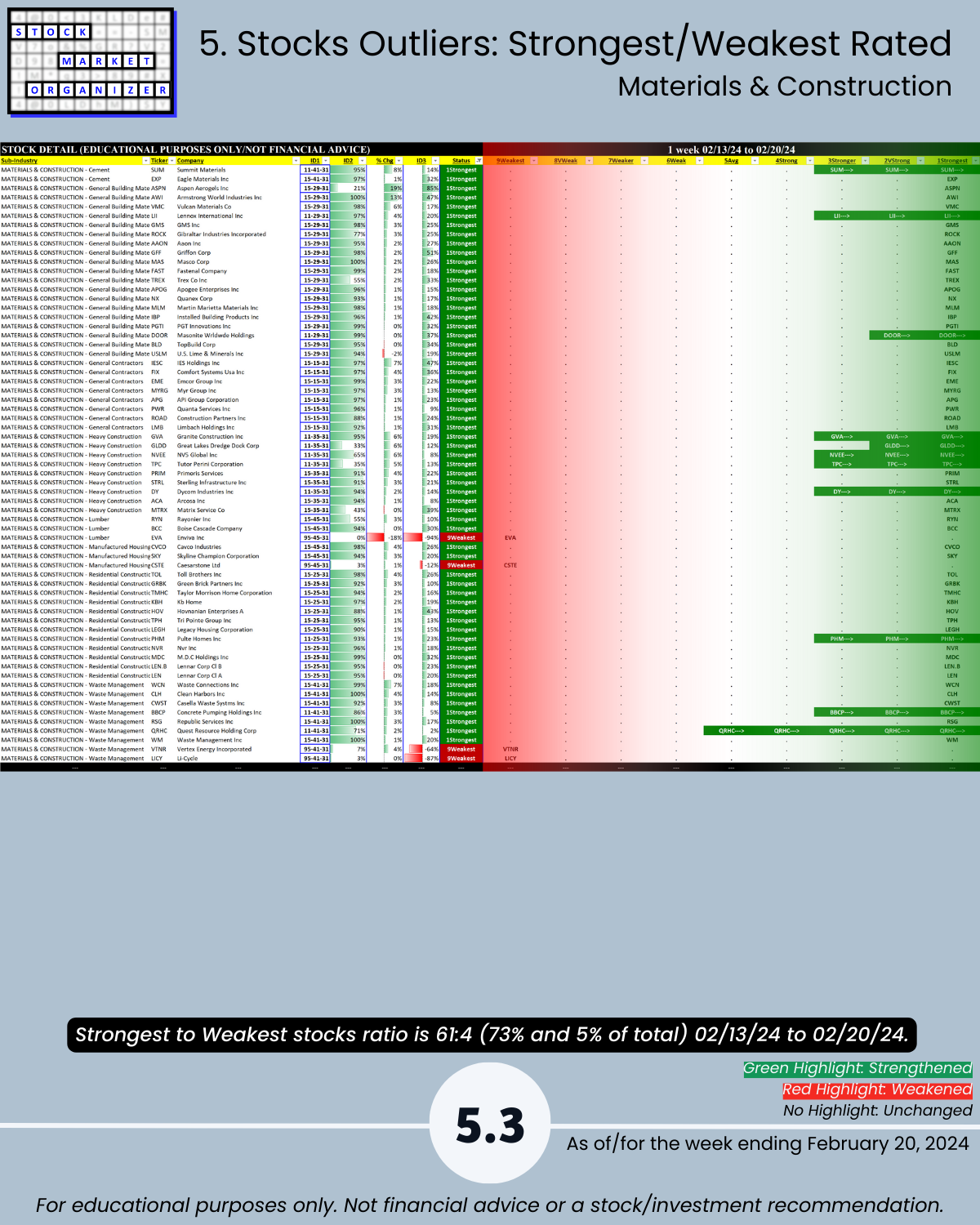
Task: Click the QRHC arrow in the 5Avg column
Action: coord(731,731)
